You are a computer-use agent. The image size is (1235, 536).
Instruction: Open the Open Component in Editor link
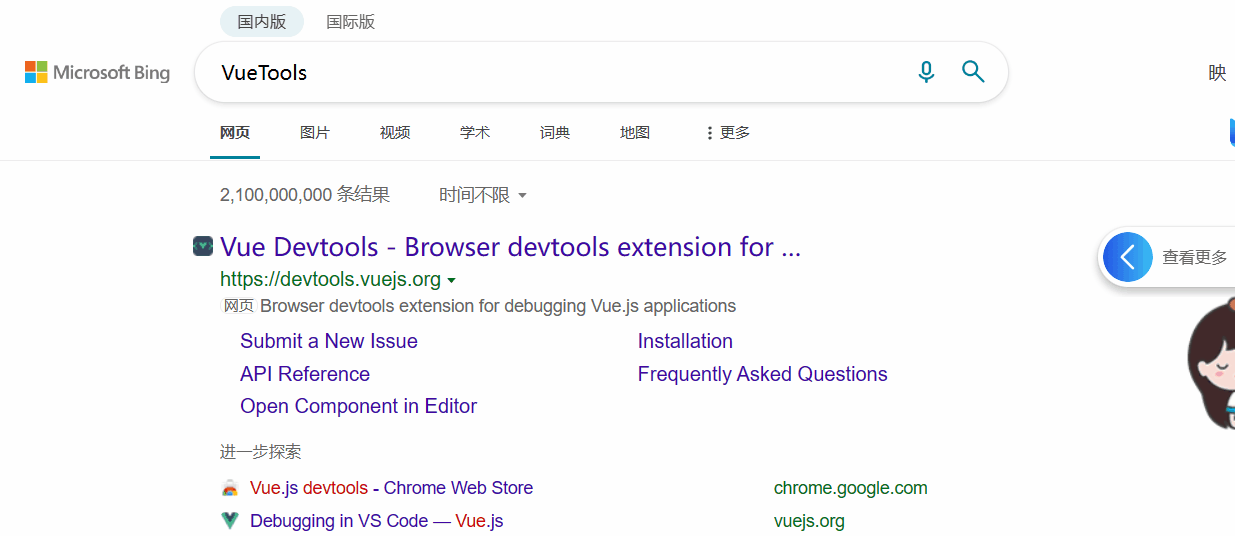(x=358, y=406)
